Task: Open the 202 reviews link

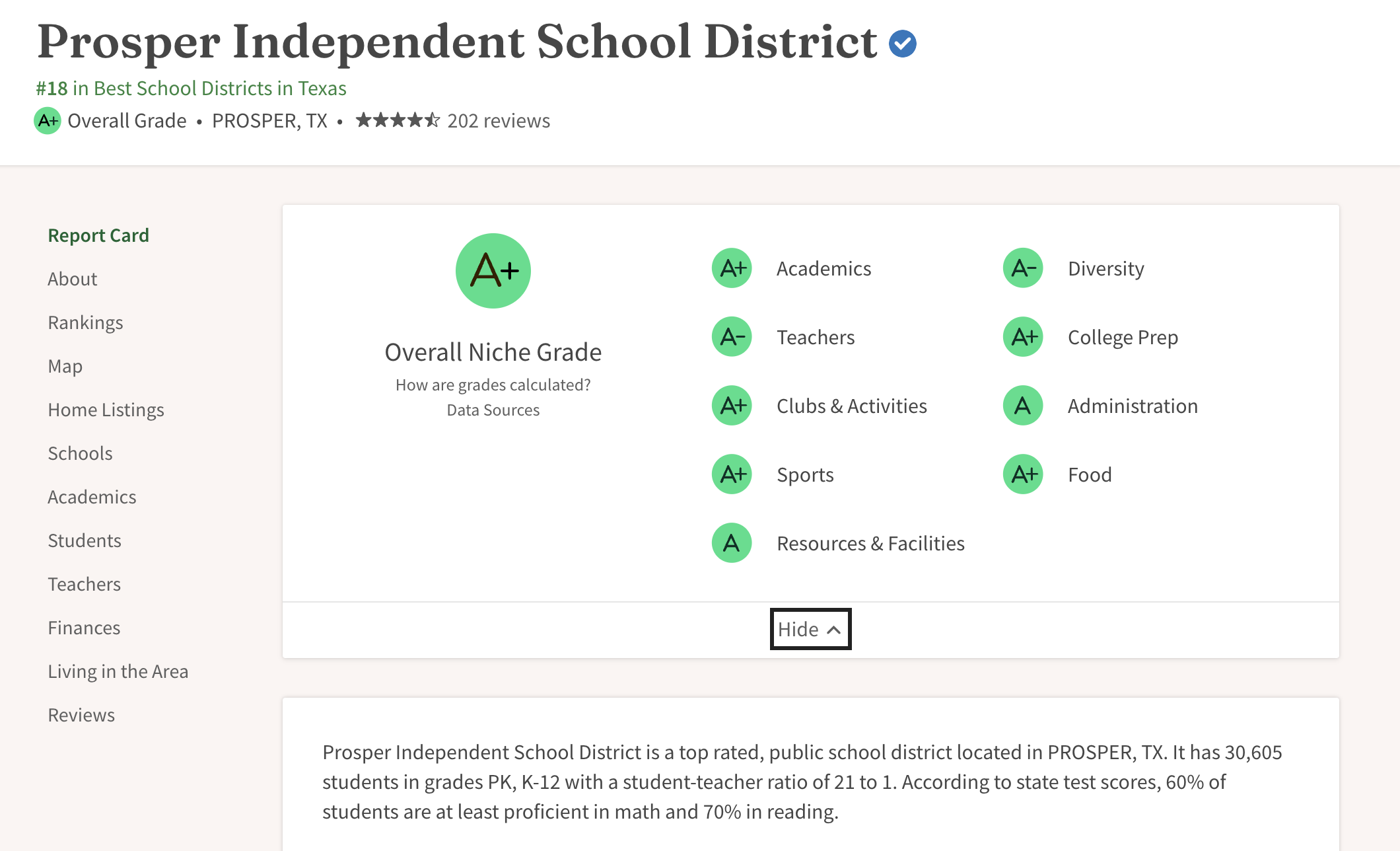Action: 499,120
